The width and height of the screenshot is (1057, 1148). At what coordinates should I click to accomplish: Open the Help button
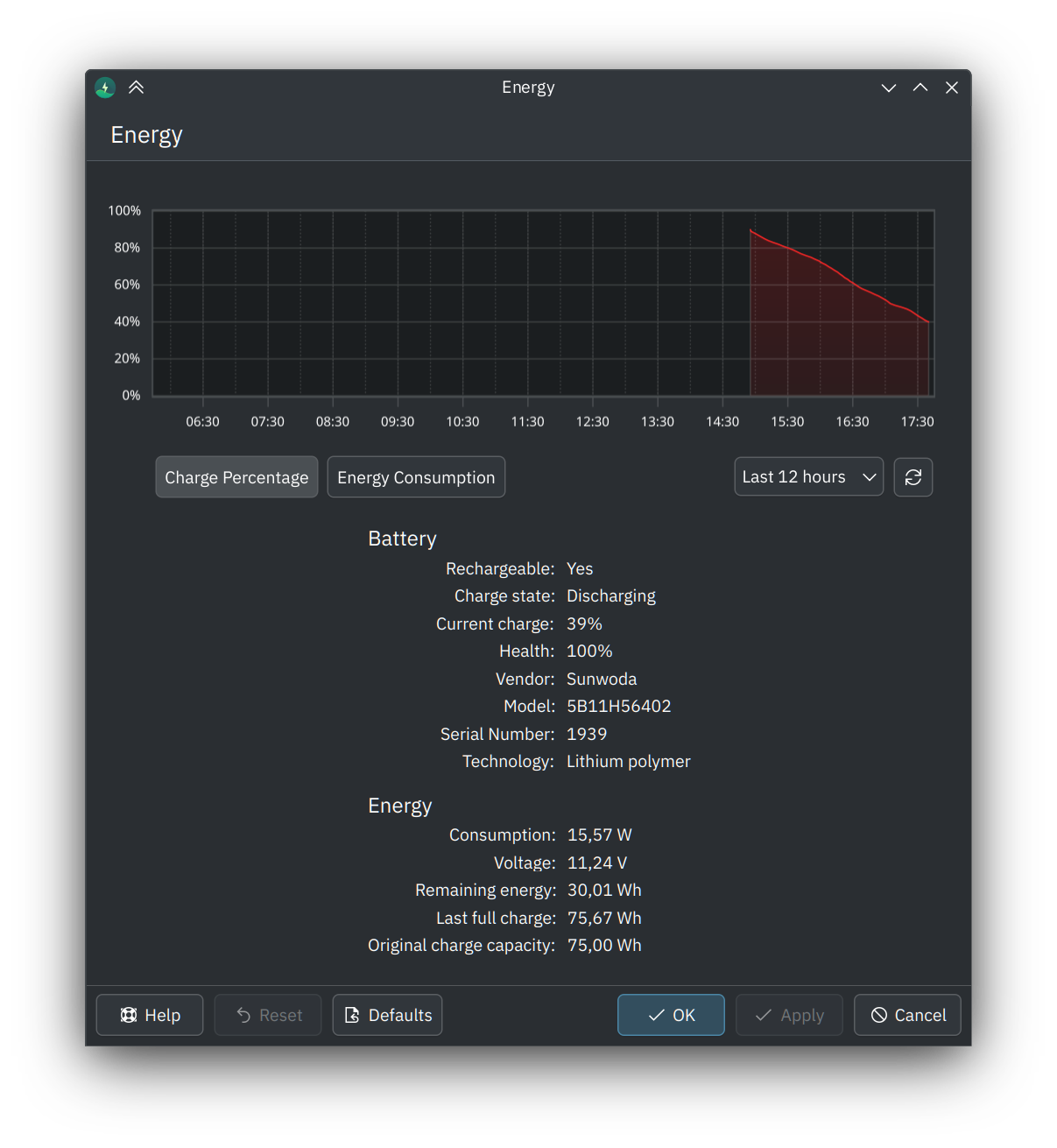pyautogui.click(x=150, y=1015)
